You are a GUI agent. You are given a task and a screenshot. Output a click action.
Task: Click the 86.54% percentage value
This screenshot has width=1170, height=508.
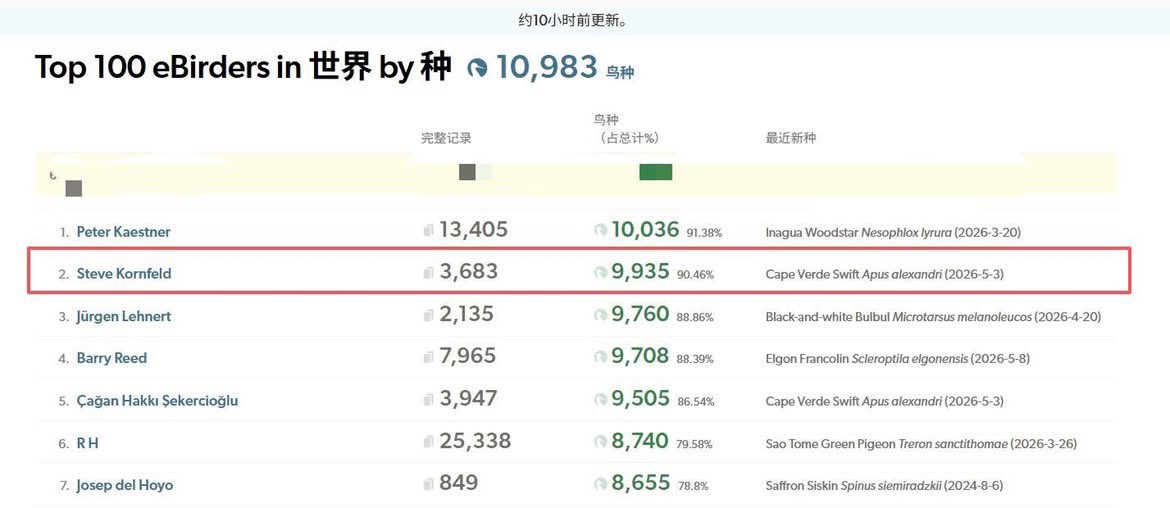tap(695, 402)
